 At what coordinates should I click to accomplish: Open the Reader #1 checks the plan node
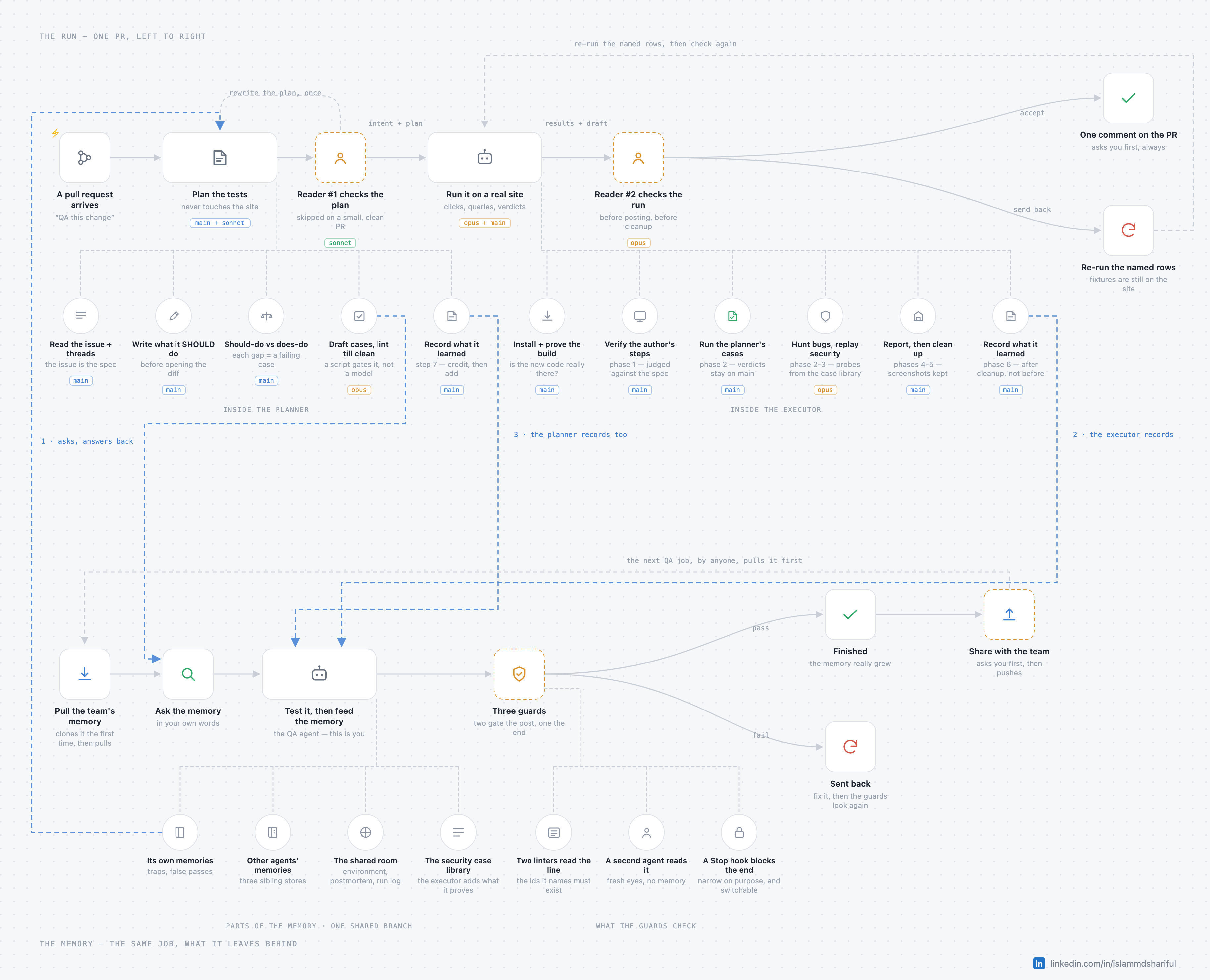click(x=340, y=158)
